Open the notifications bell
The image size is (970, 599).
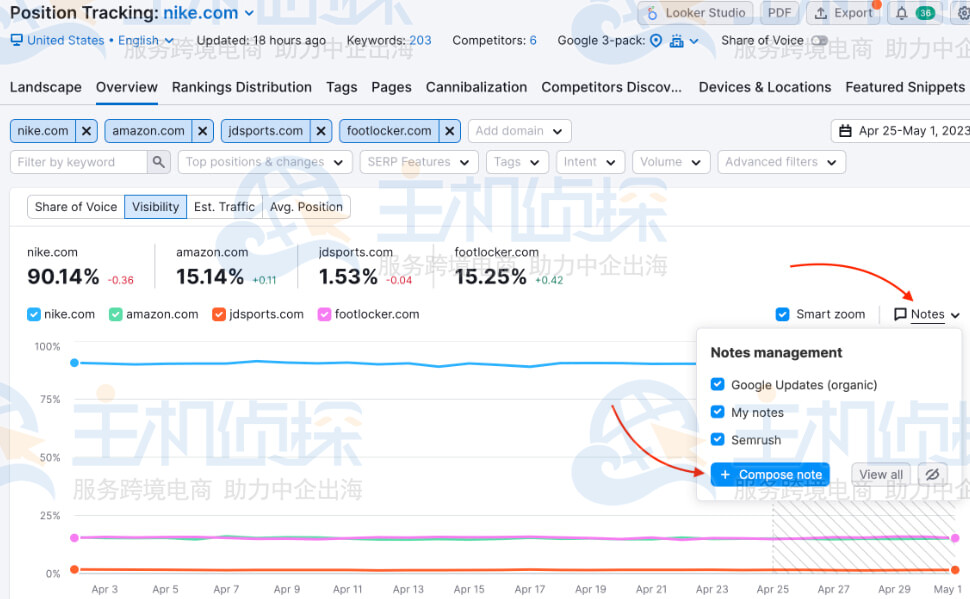[900, 13]
